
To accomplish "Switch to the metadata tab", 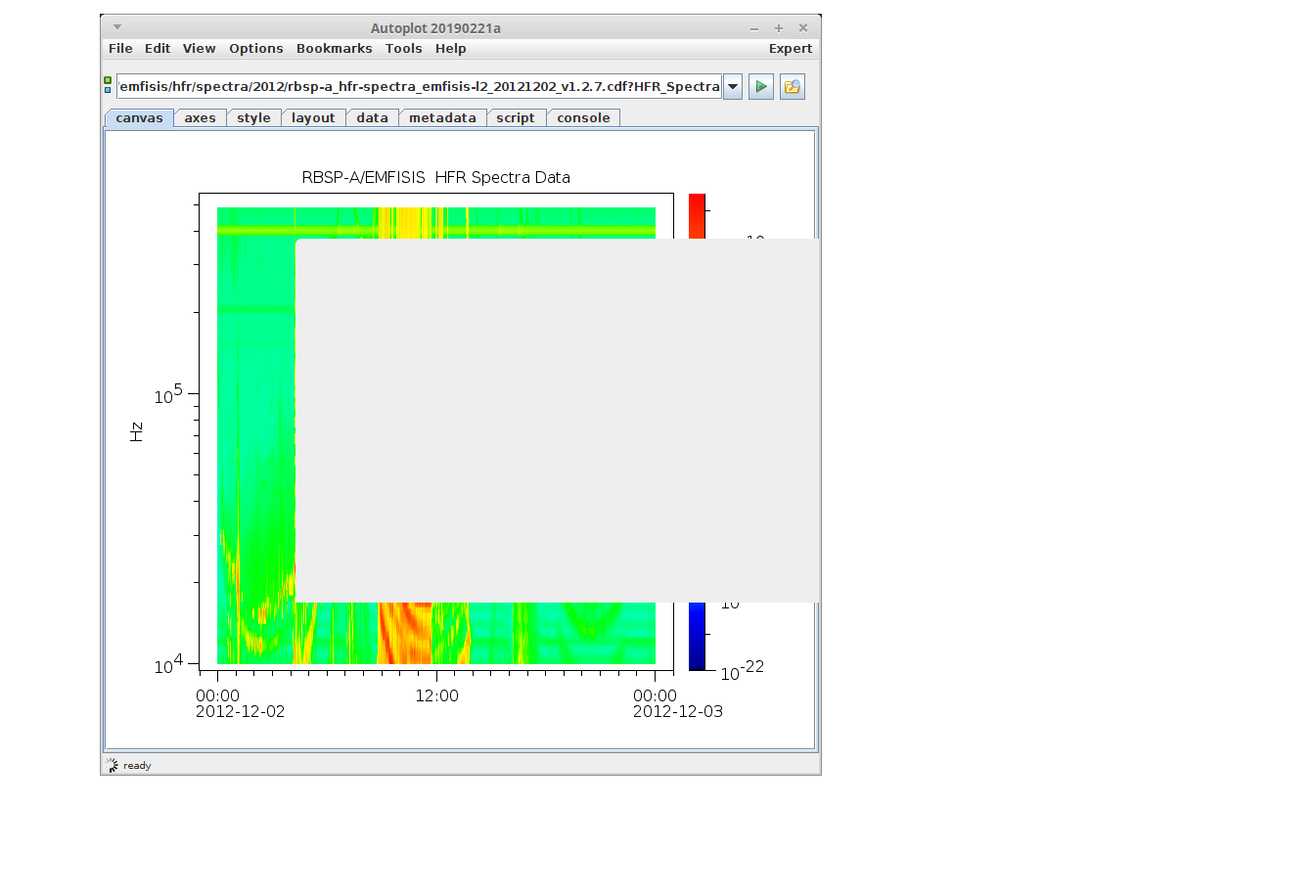I will coord(442,118).
